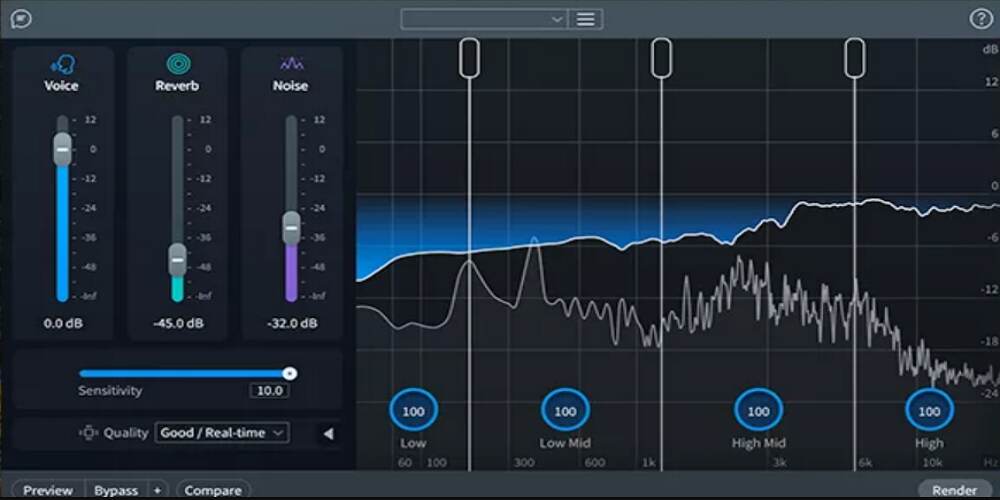Click the Low Mid band 100 knob
This screenshot has height=500, width=1000.
point(565,411)
